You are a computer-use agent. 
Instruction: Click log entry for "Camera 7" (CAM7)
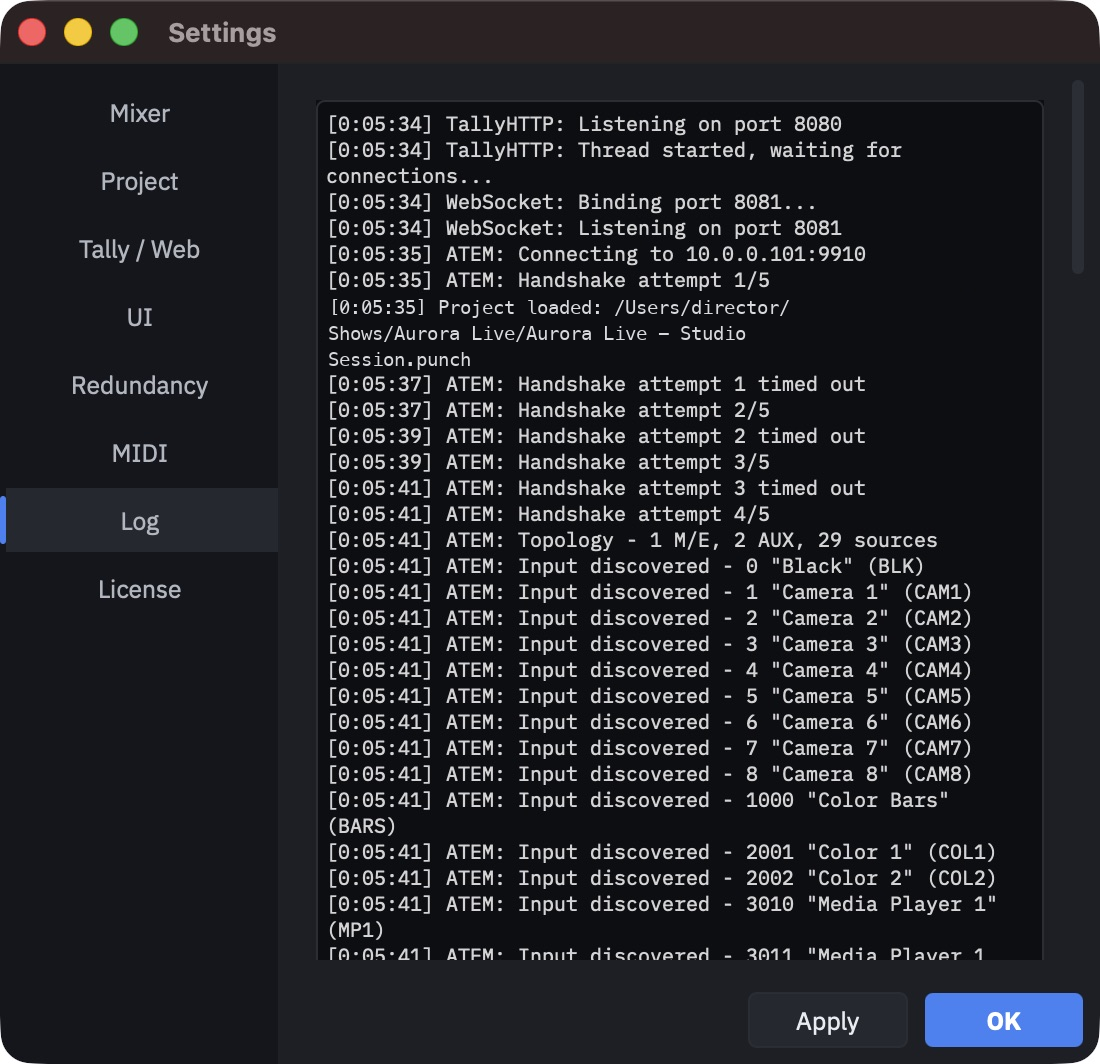coord(650,748)
